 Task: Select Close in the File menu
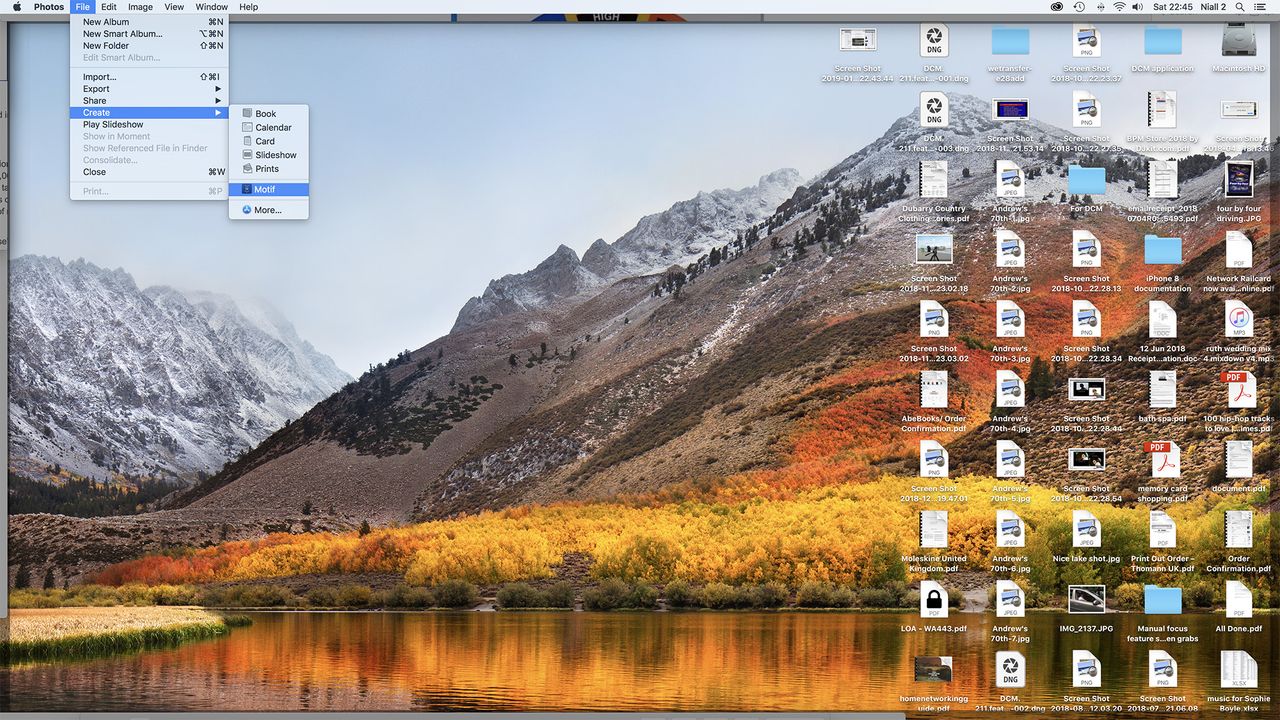[x=149, y=172]
